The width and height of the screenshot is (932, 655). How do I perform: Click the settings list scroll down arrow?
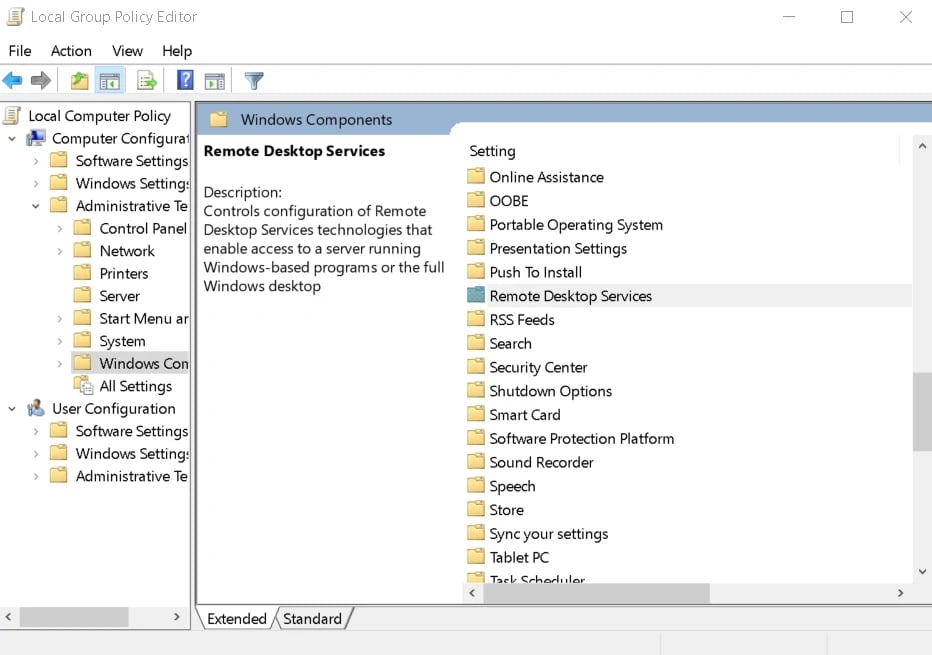coord(922,572)
